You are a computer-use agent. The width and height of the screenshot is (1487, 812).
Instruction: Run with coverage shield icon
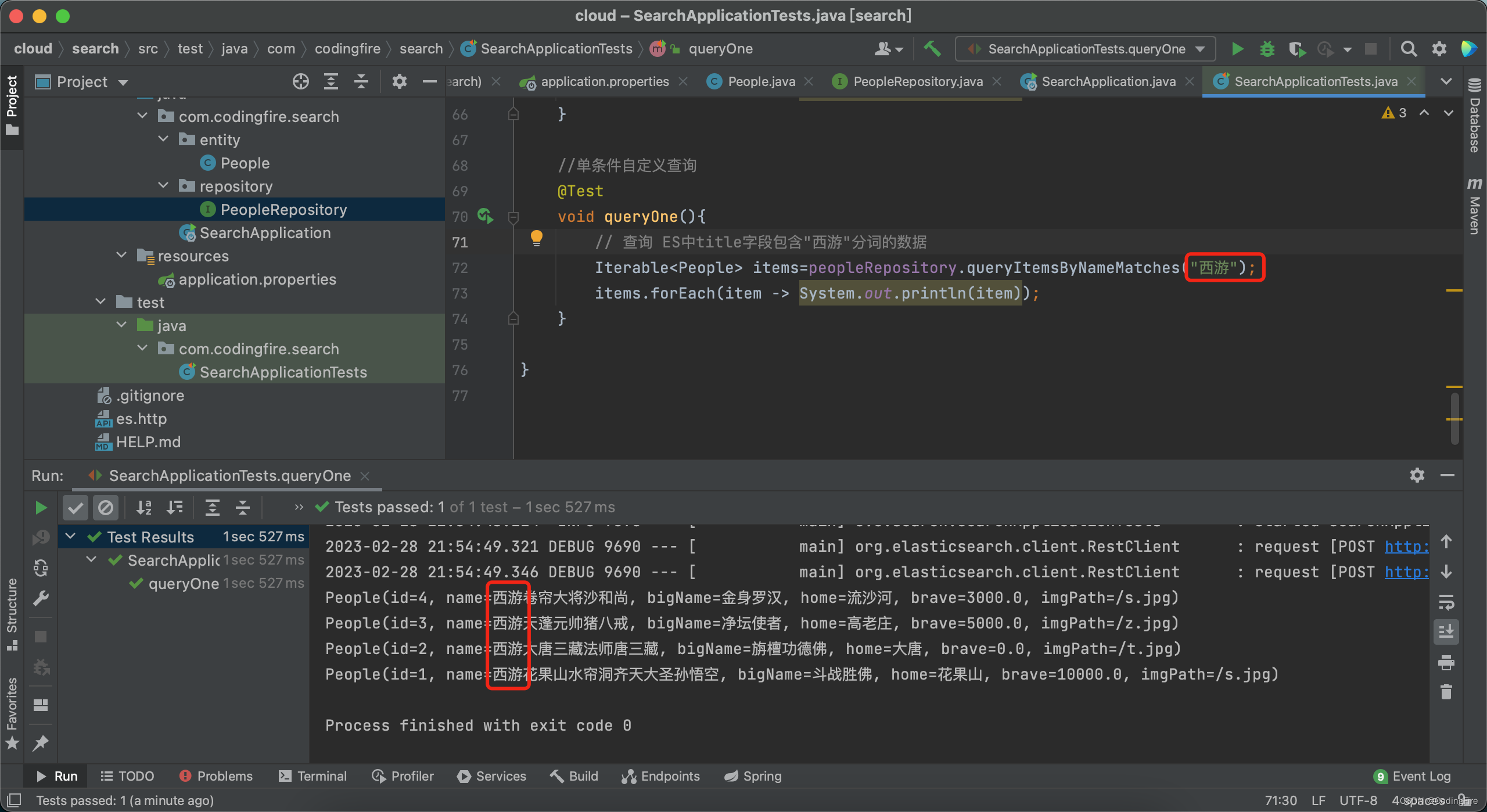click(1296, 49)
